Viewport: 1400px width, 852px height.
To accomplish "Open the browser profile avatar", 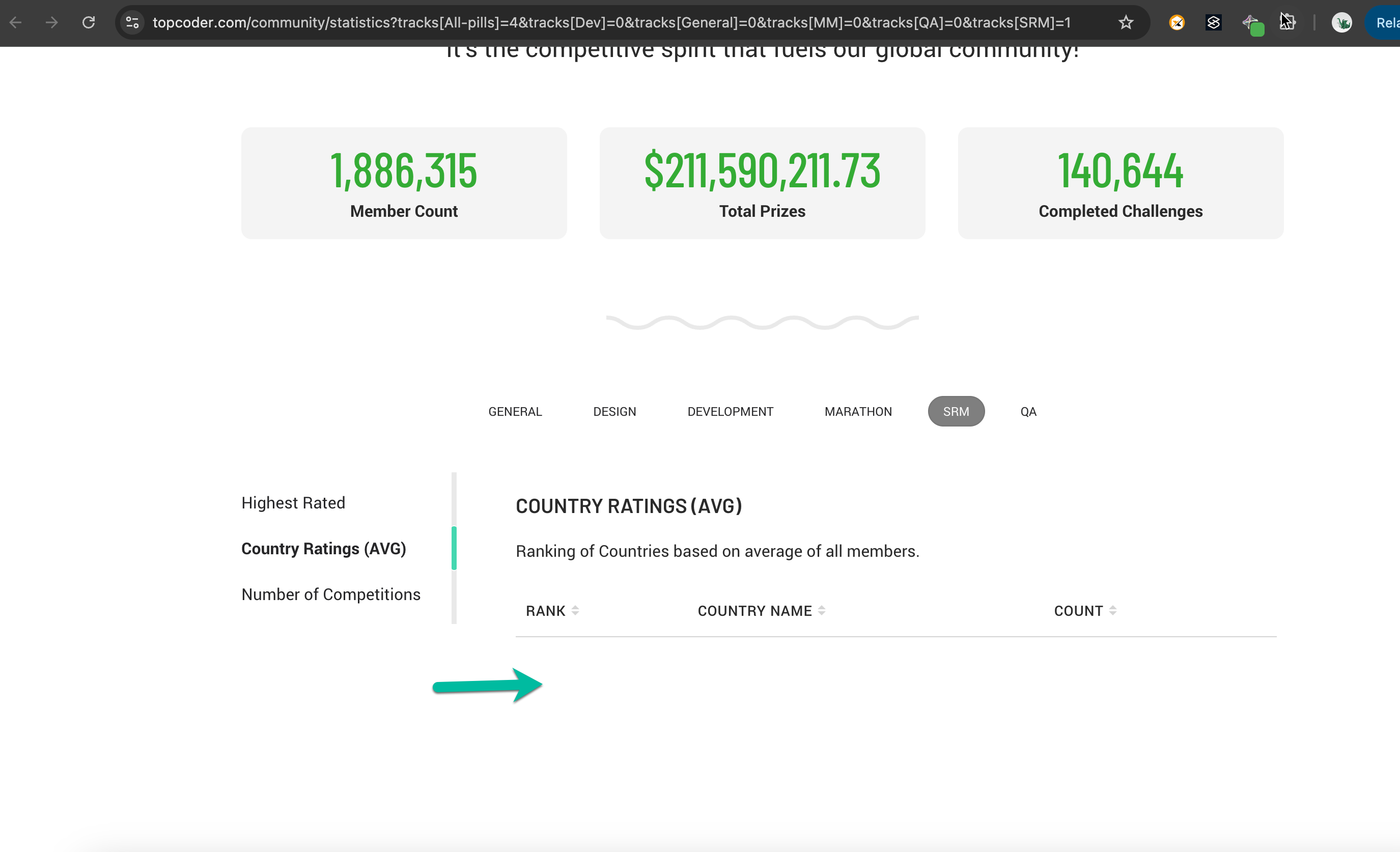I will click(x=1341, y=23).
